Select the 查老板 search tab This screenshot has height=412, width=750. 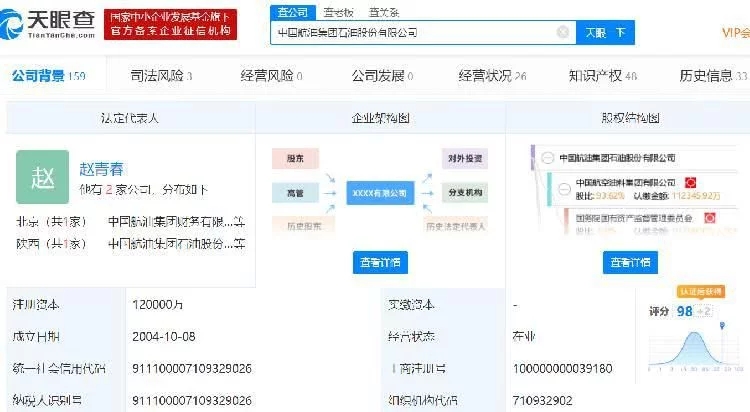(339, 12)
